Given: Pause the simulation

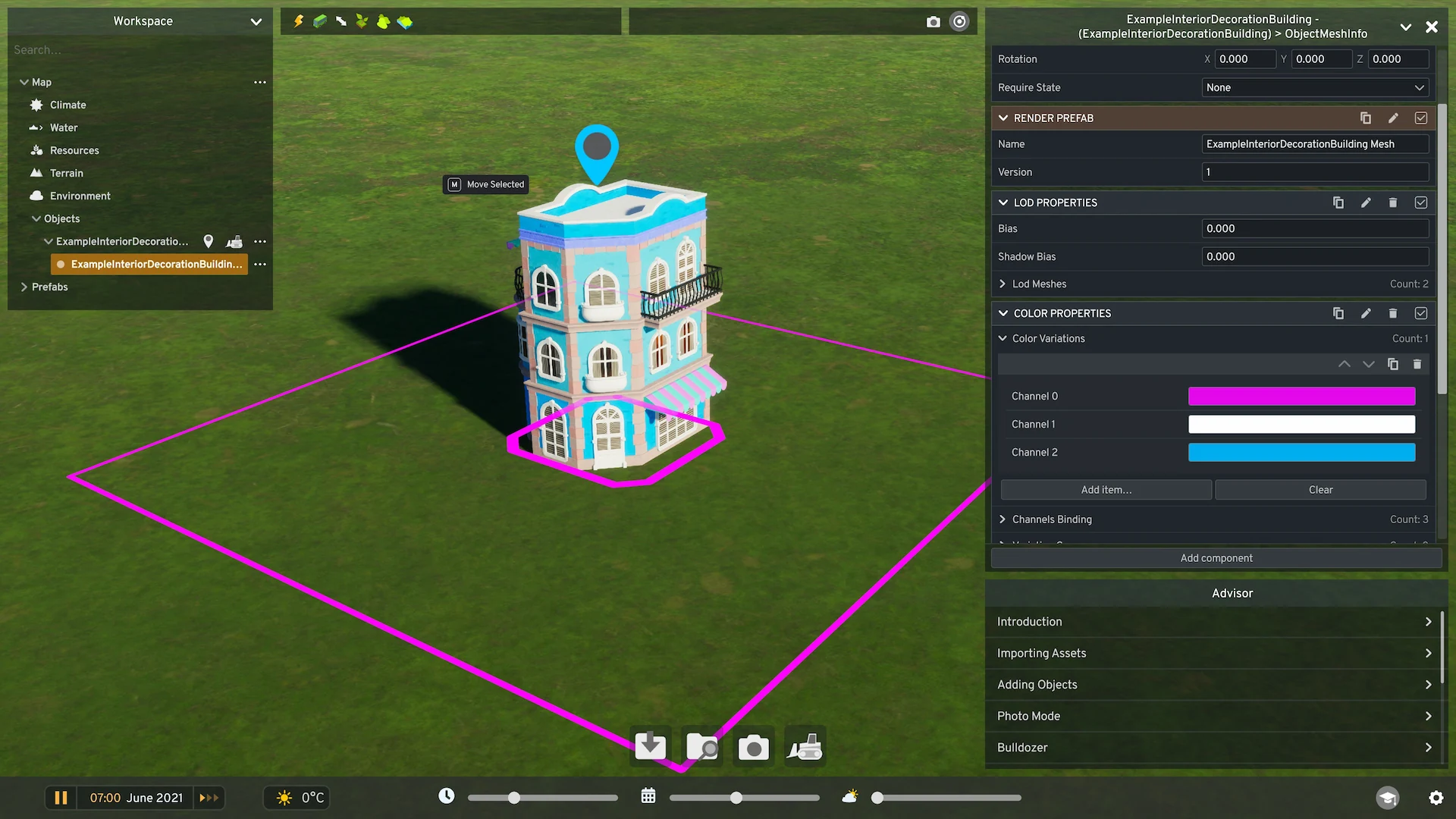Looking at the screenshot, I should [61, 798].
